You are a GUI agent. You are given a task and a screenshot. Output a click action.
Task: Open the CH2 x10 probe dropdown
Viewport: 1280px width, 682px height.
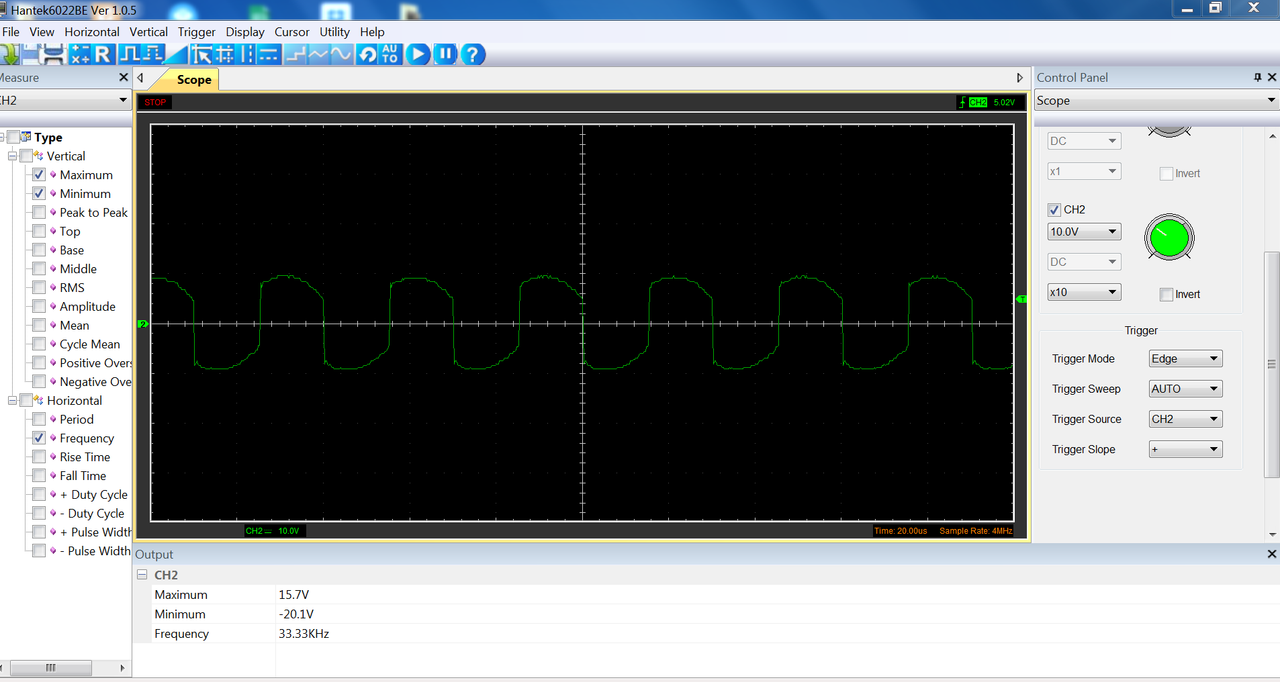[1084, 292]
